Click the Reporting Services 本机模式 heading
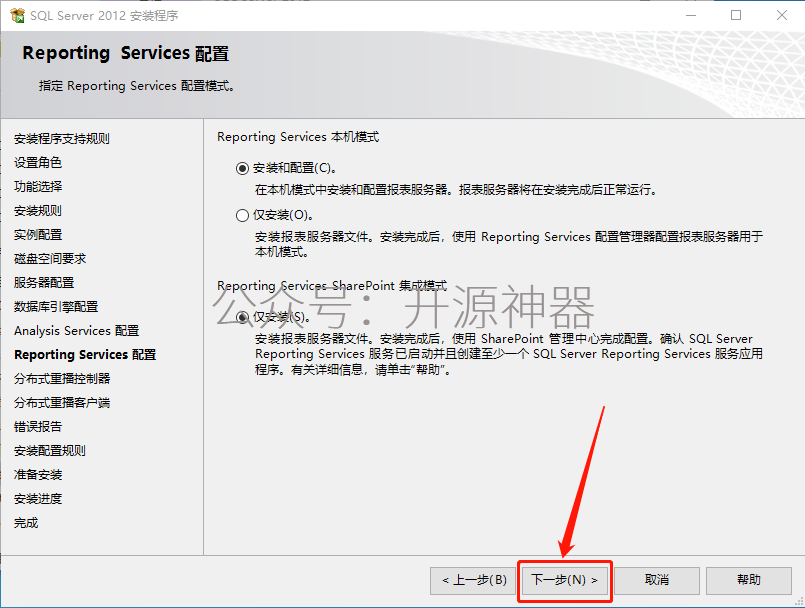Screen dimensions: 805x608 click(298, 137)
